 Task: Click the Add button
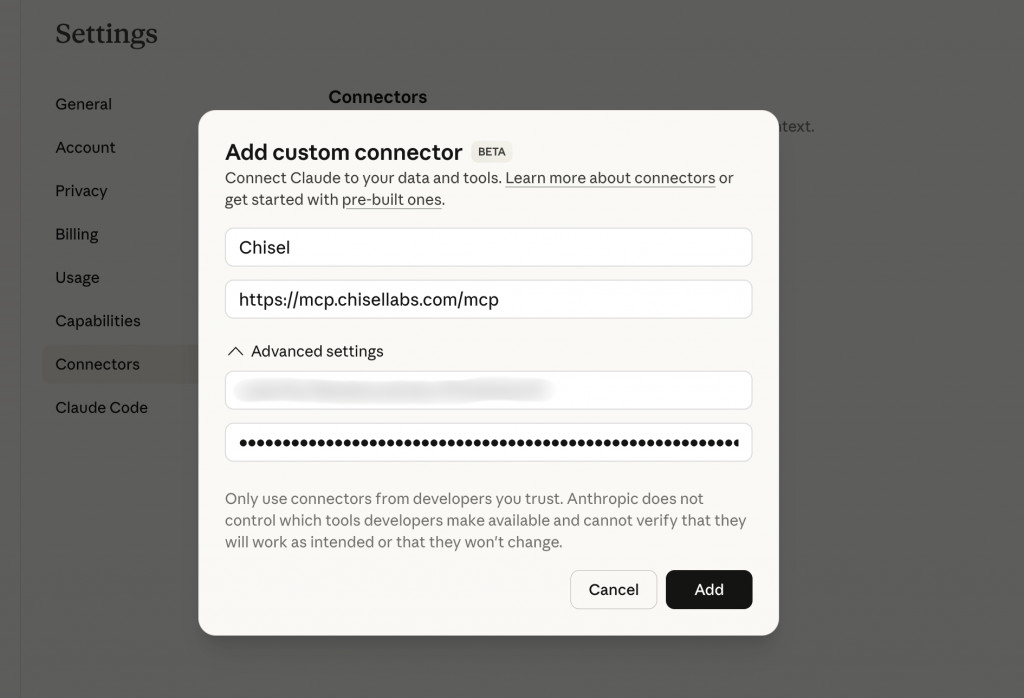coord(709,590)
